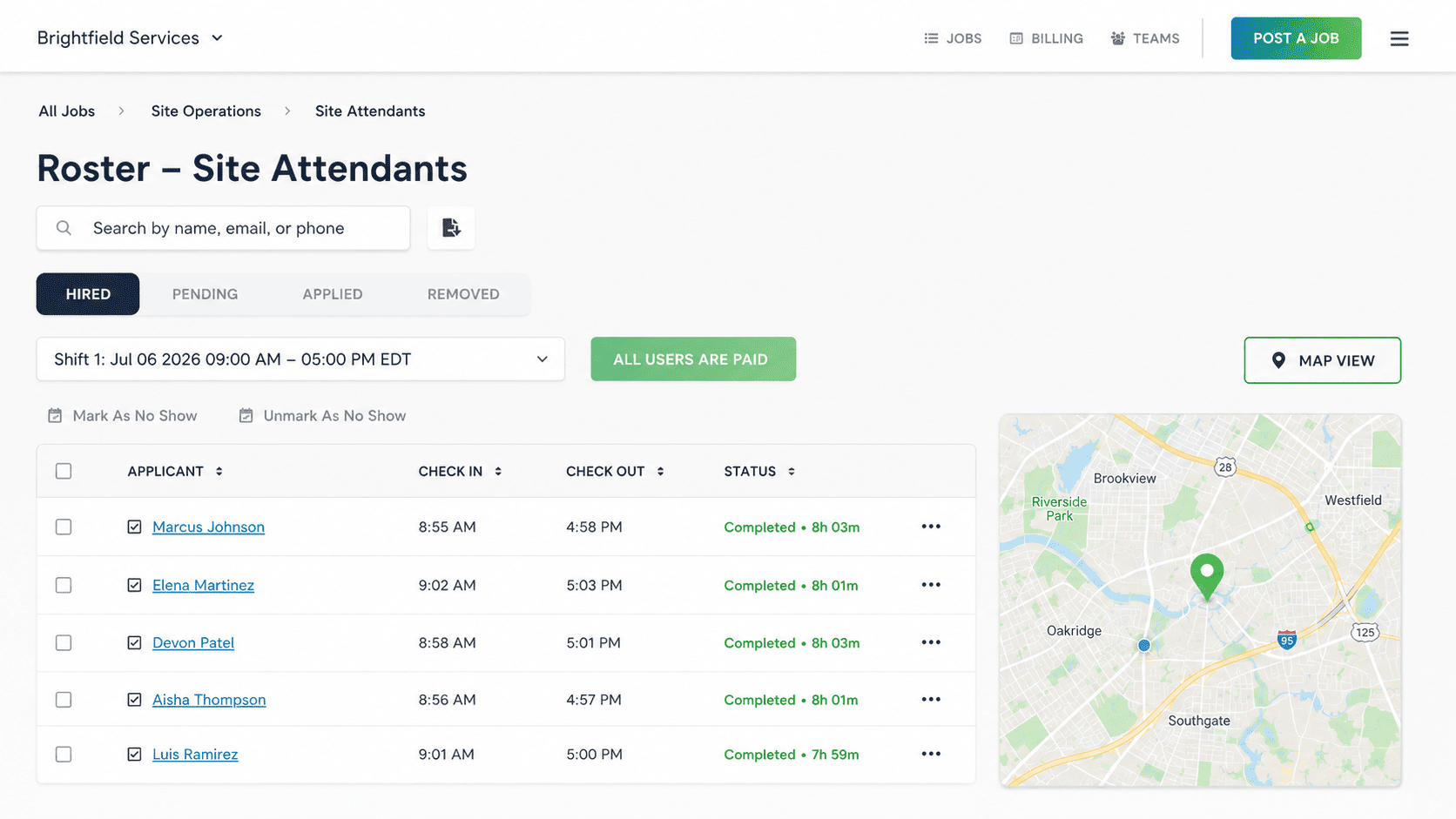Image resolution: width=1456 pixels, height=819 pixels.
Task: Click the 'Completed • 7h 59m' status
Action: (792, 755)
